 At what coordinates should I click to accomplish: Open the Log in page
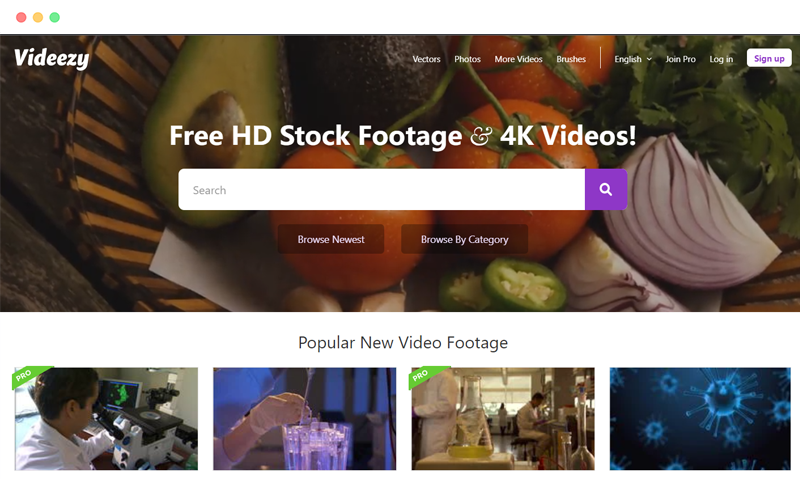coord(721,59)
